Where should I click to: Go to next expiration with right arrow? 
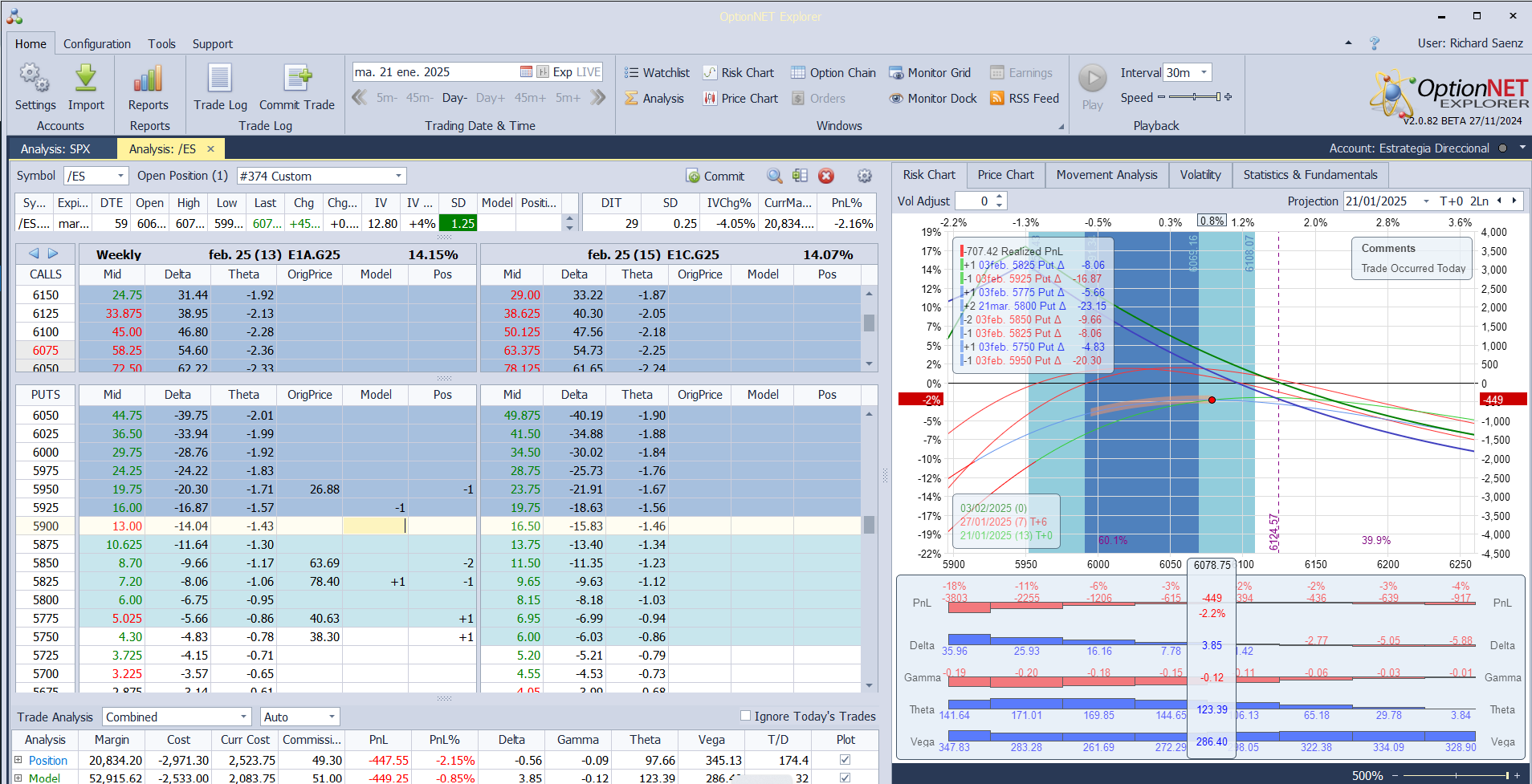coord(53,254)
